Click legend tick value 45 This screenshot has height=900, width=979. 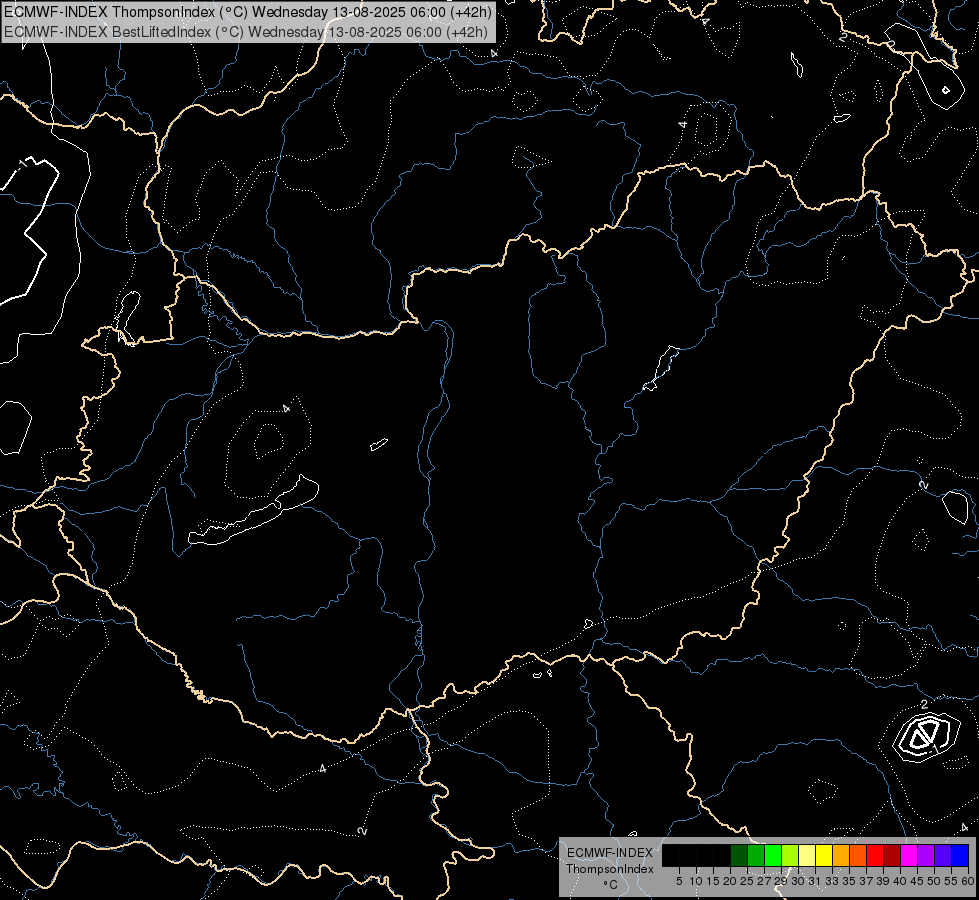tap(917, 881)
